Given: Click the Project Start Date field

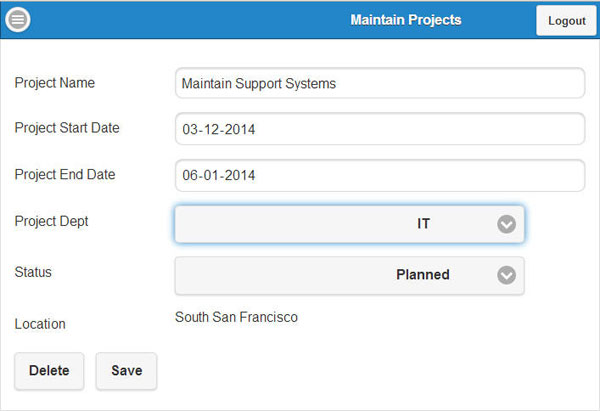Looking at the screenshot, I should tap(379, 129).
